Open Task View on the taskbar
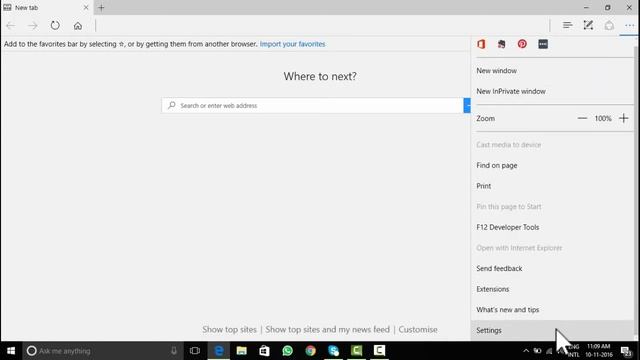 pyautogui.click(x=195, y=351)
